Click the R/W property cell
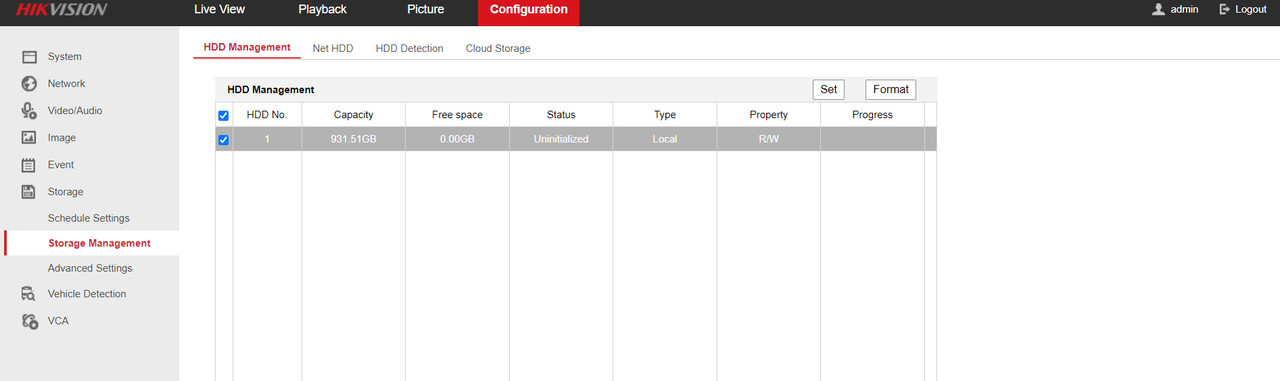The height and width of the screenshot is (381, 1280). tap(769, 139)
